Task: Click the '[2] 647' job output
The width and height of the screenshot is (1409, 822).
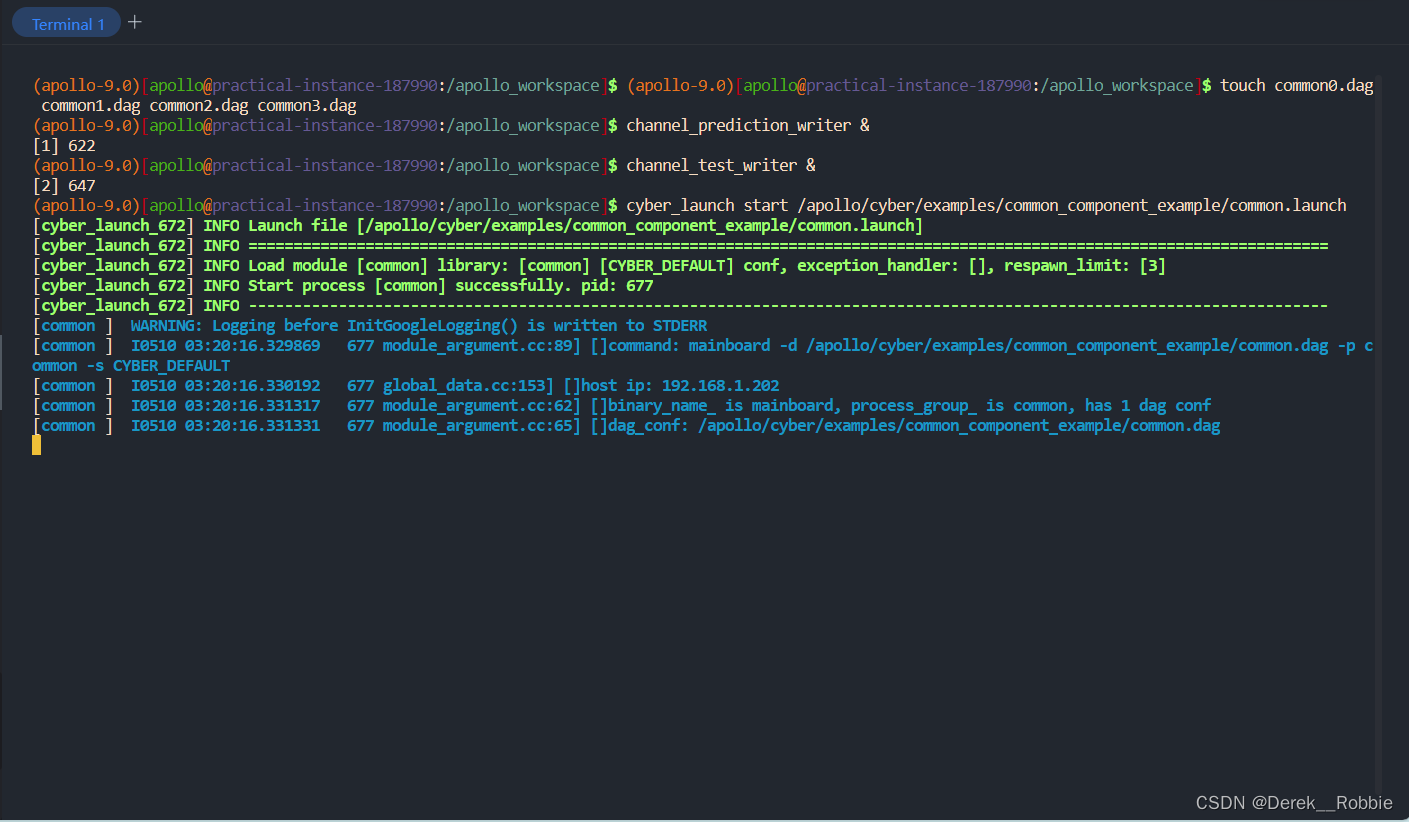Action: (x=64, y=186)
